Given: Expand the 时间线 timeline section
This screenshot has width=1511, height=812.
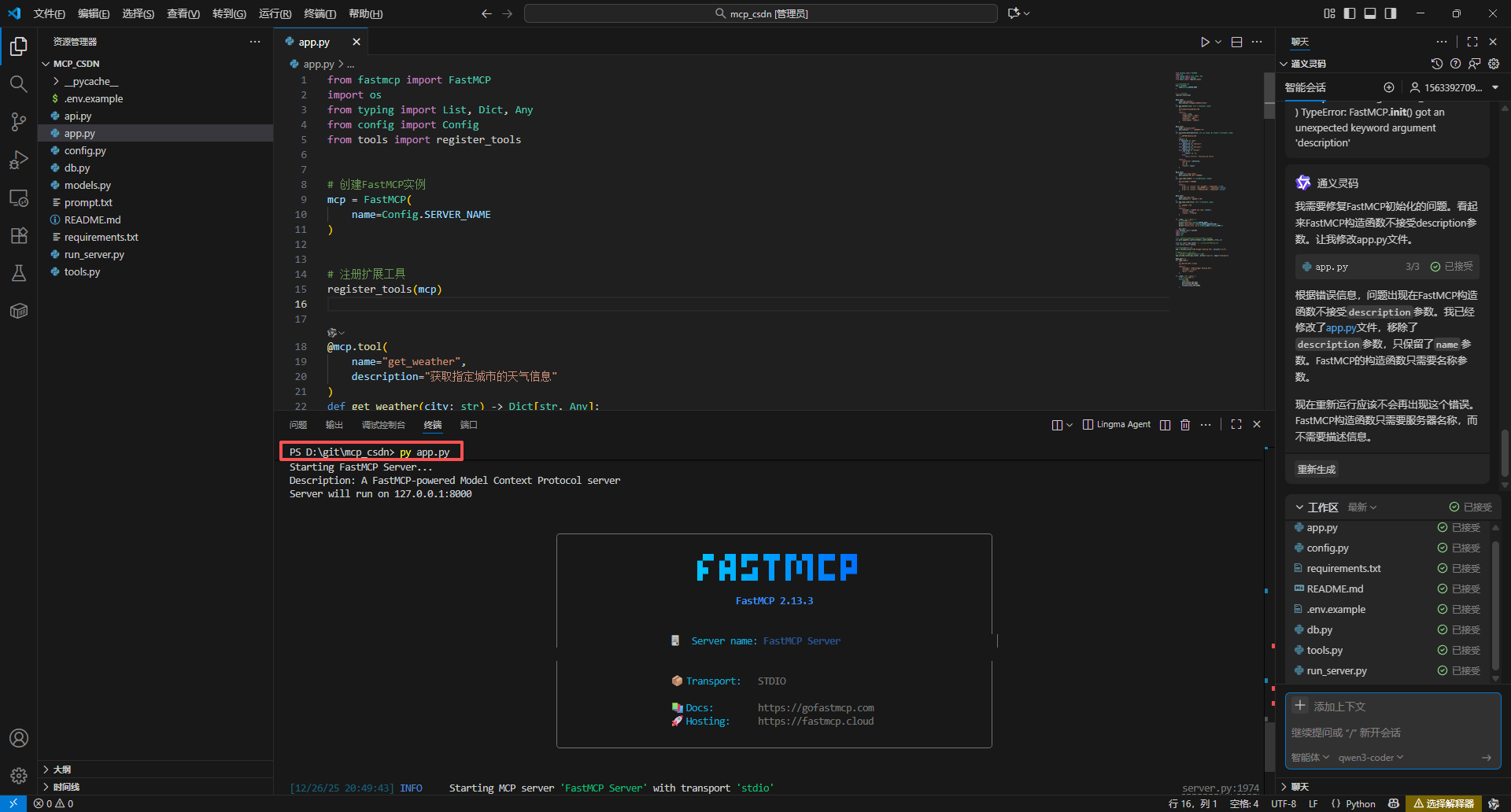Looking at the screenshot, I should [x=66, y=787].
